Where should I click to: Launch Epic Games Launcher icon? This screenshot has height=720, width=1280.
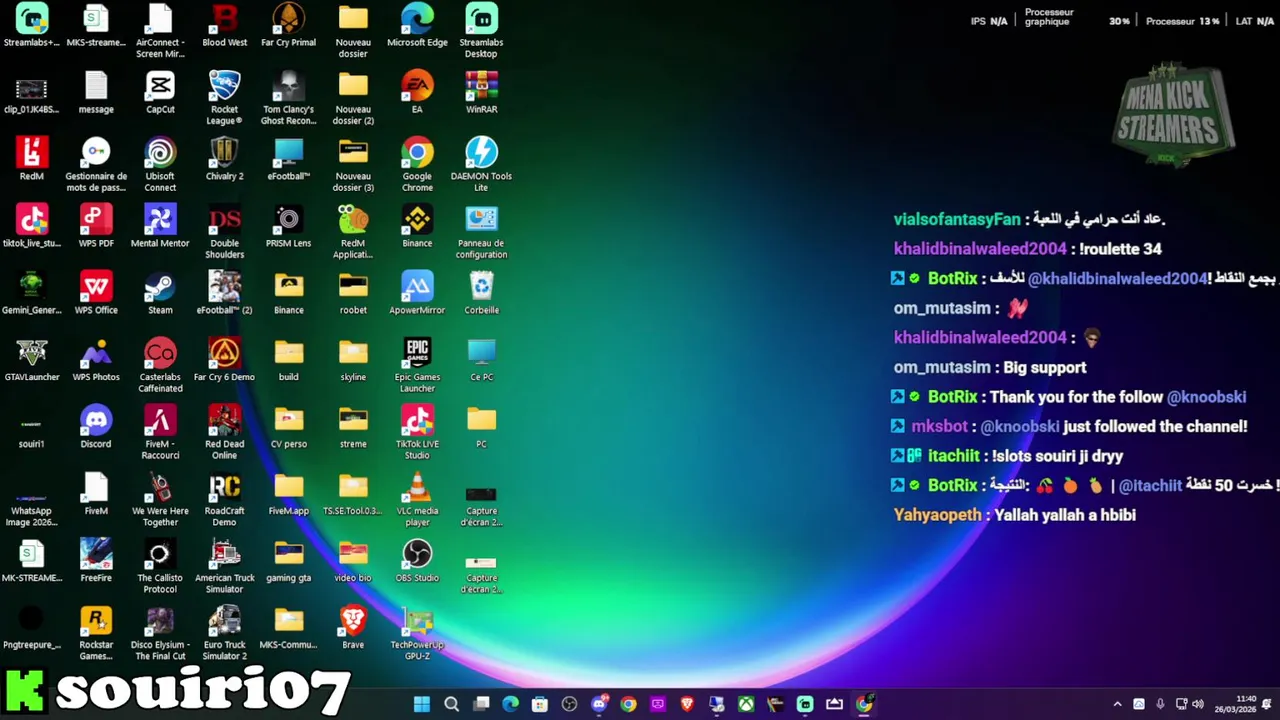tap(417, 366)
